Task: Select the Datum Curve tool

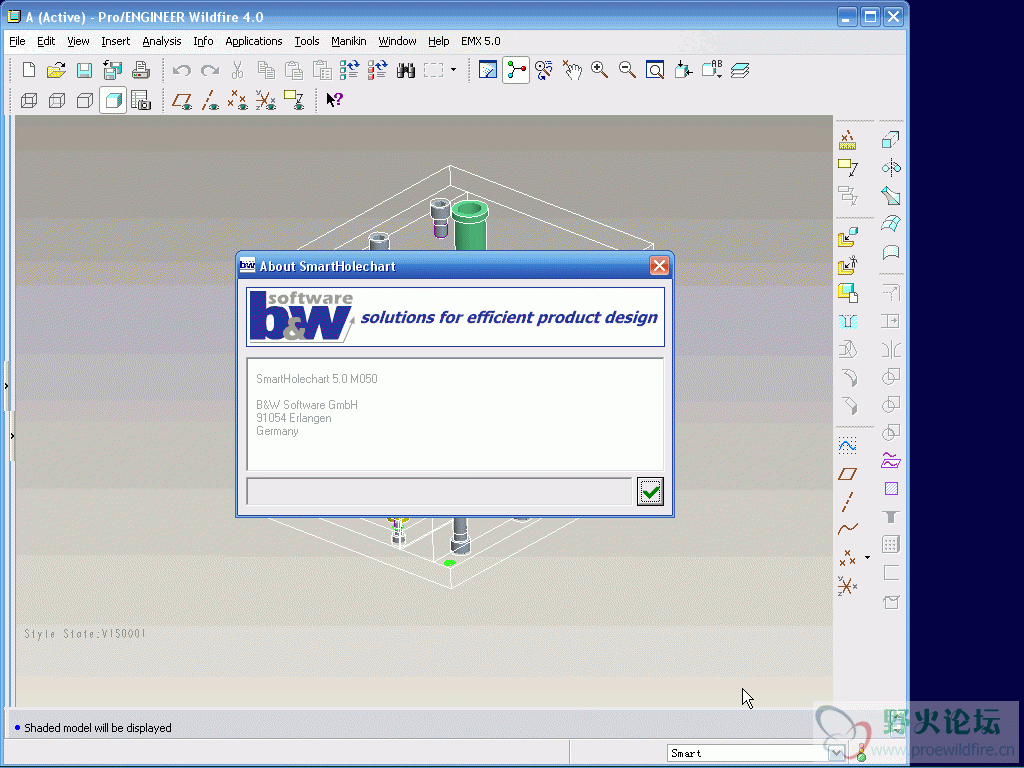Action: [848, 529]
